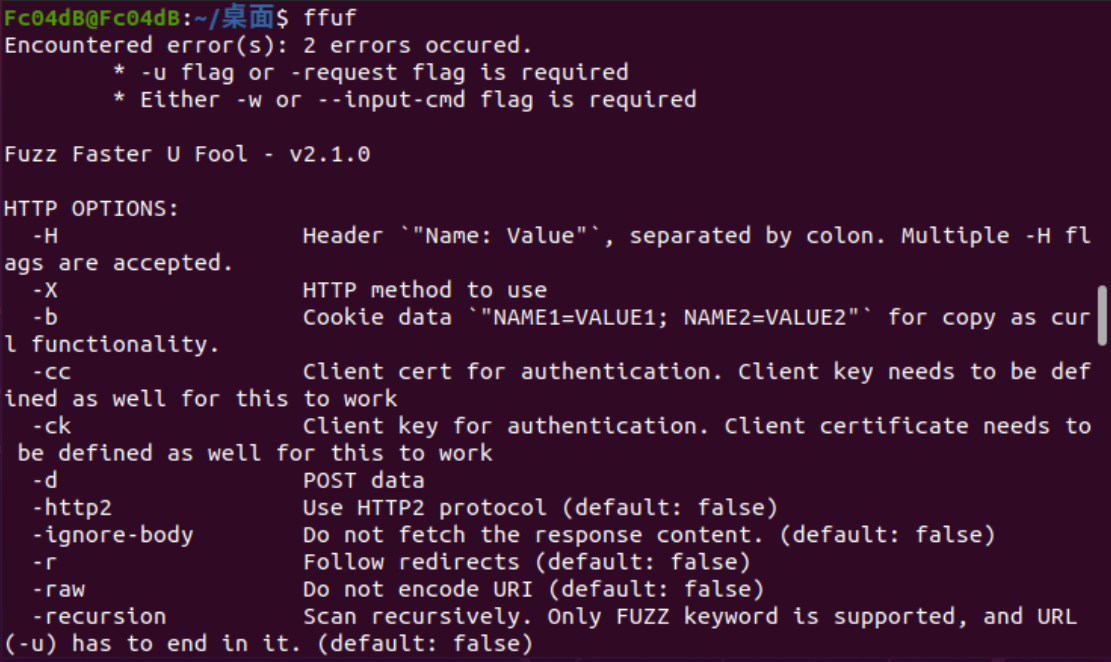Viewport: 1111px width, 662px height.
Task: Click the ffuf command at the prompt
Action: click(329, 17)
